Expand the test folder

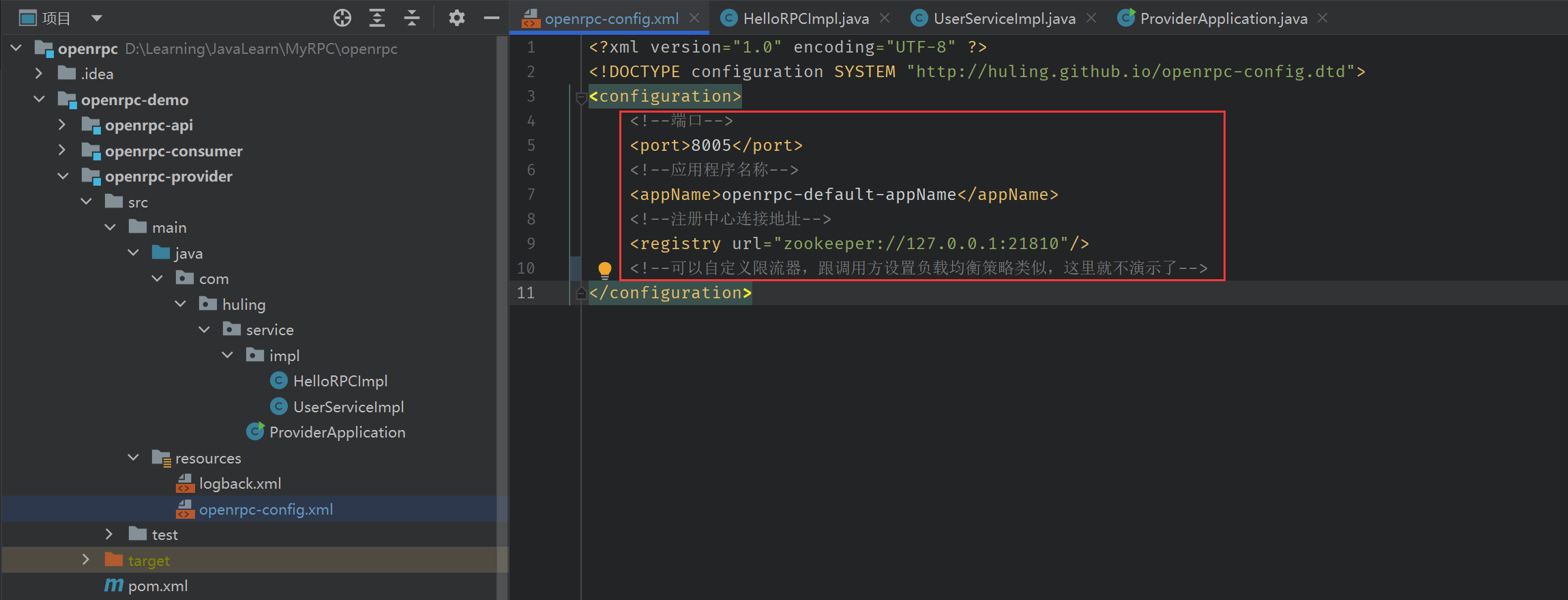(109, 534)
